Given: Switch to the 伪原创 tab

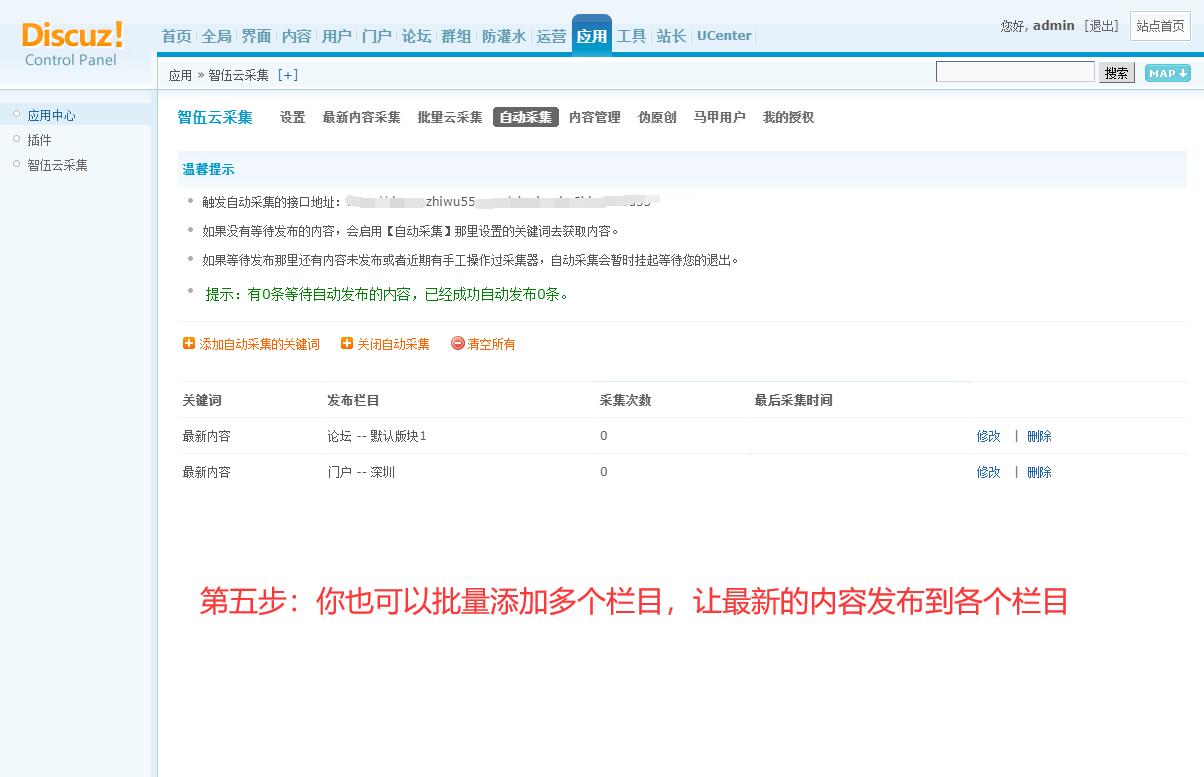Looking at the screenshot, I should click(x=657, y=117).
